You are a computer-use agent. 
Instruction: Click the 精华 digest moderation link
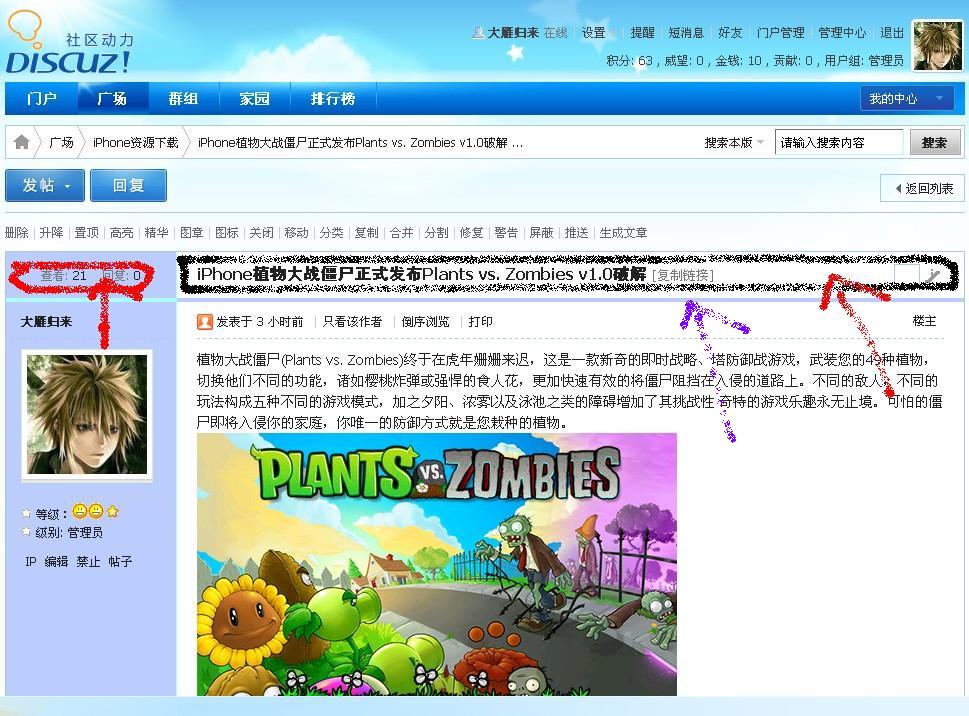[x=156, y=232]
